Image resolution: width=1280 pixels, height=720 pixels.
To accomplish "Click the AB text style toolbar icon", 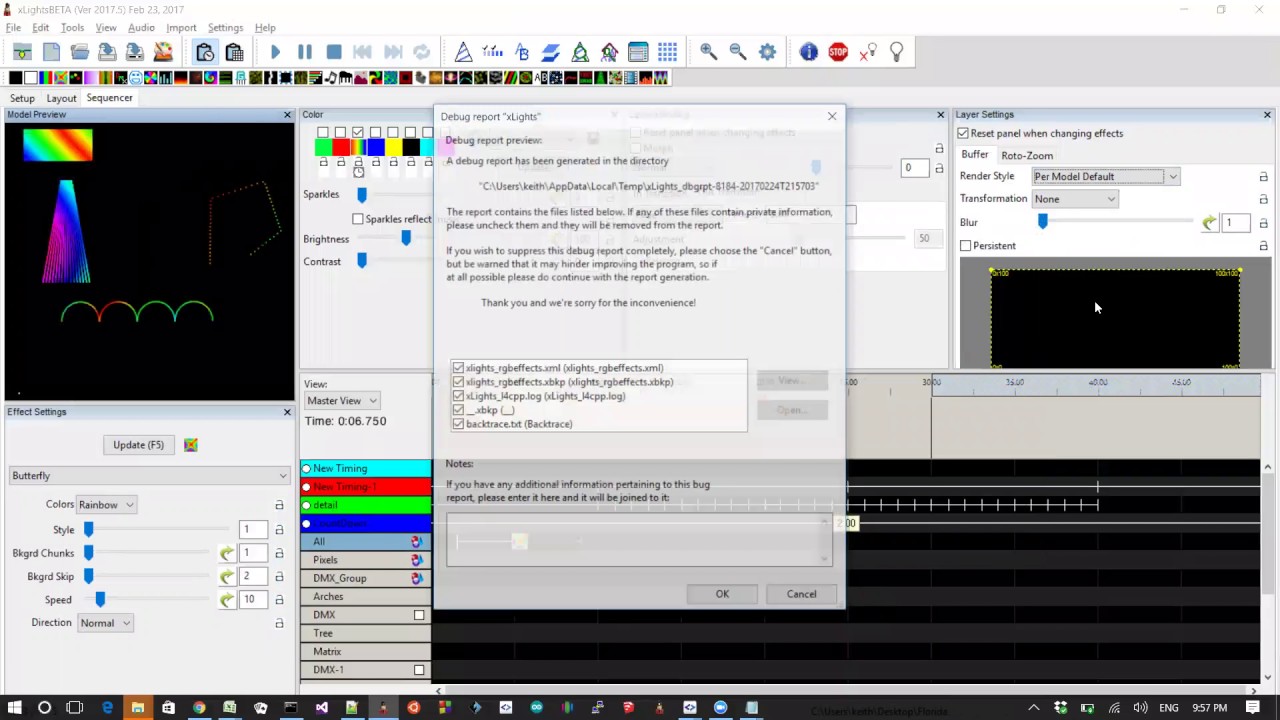I will (521, 52).
